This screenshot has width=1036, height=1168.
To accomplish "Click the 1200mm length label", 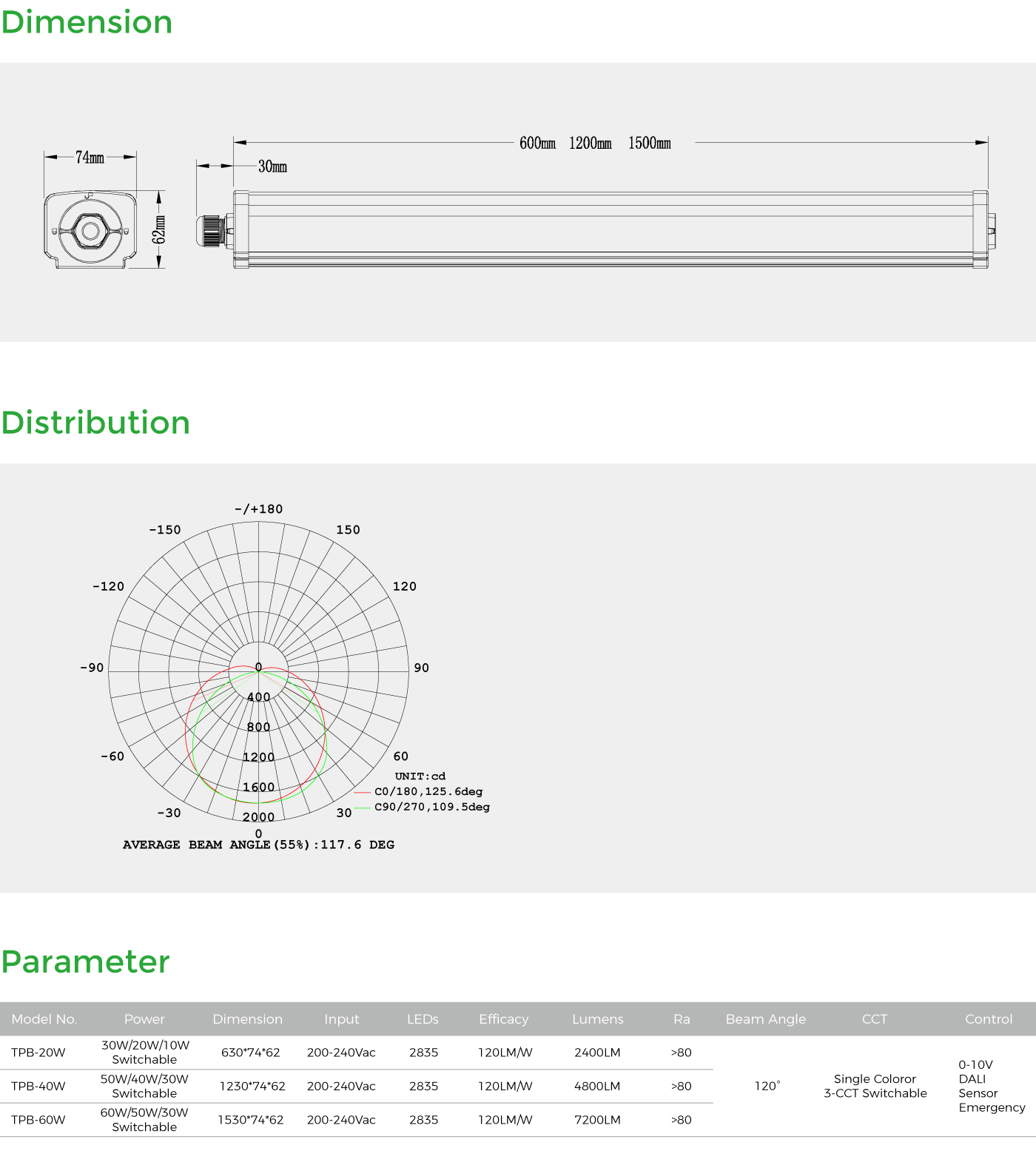I will click(590, 144).
